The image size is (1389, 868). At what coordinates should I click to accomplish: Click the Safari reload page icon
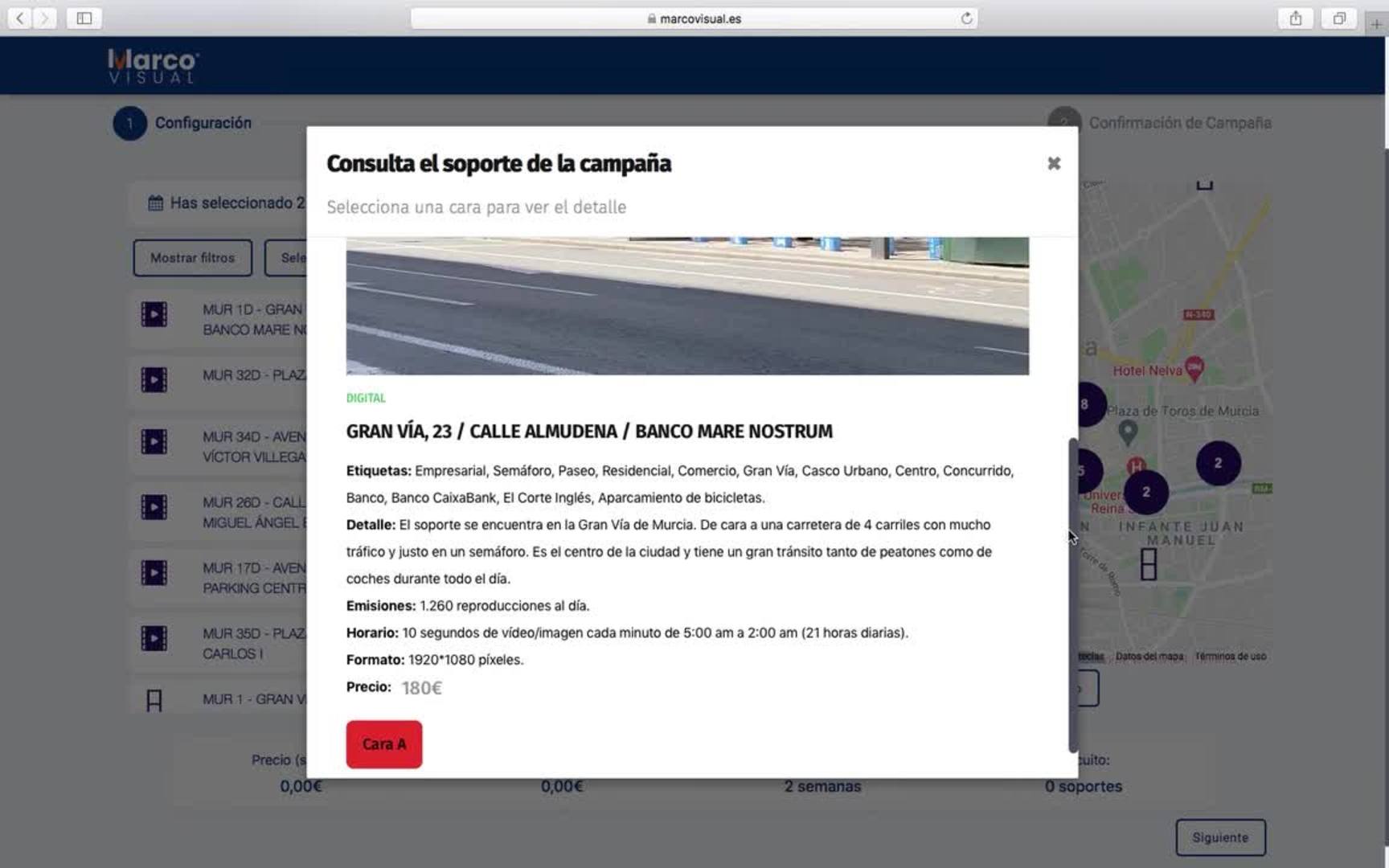point(966,18)
